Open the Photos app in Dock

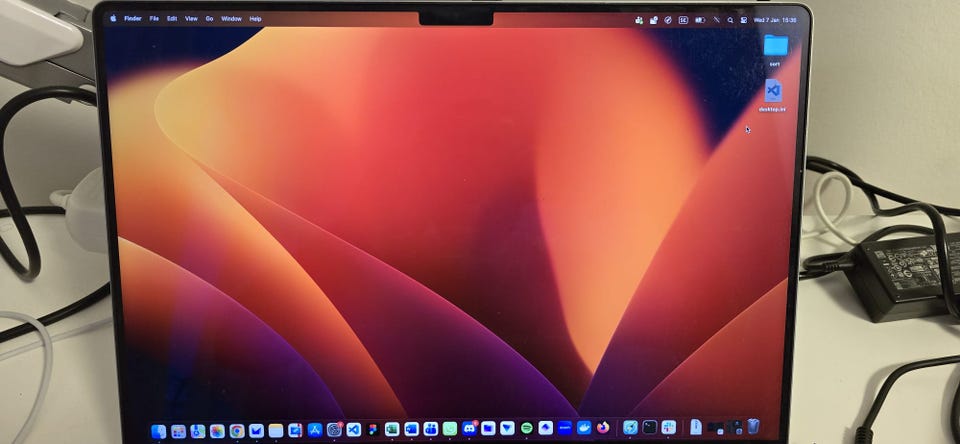coord(217,431)
